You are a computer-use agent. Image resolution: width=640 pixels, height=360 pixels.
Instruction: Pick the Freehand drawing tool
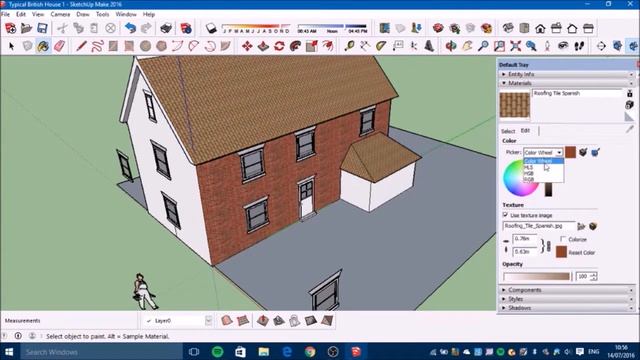pyautogui.click(x=97, y=46)
